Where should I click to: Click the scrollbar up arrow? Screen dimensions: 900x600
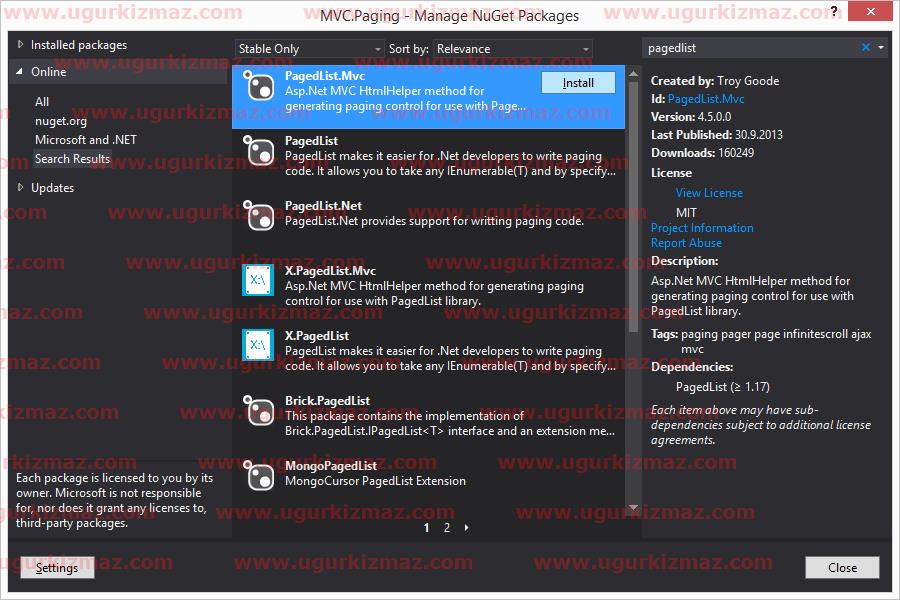(633, 73)
